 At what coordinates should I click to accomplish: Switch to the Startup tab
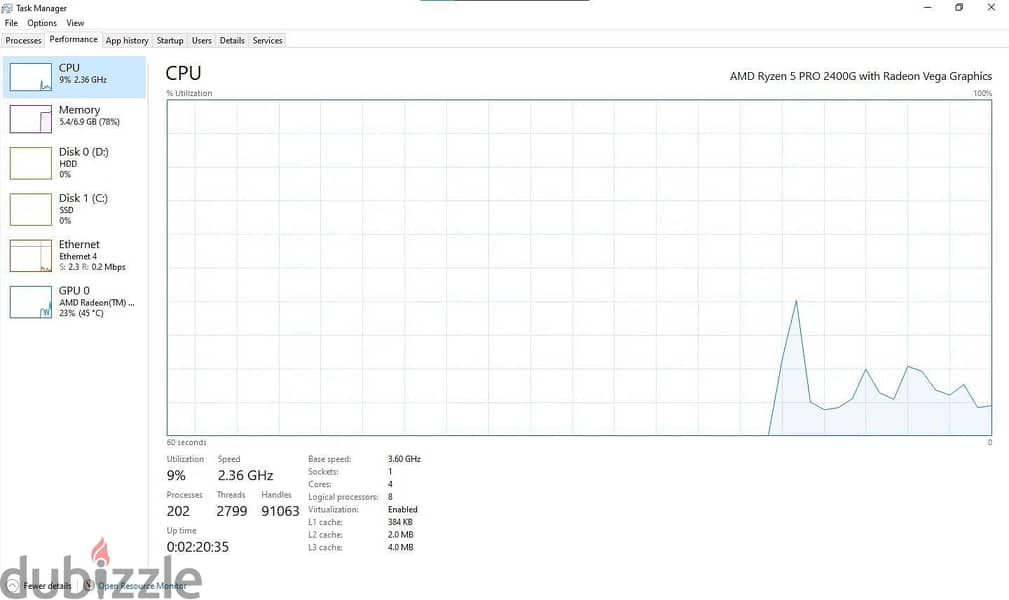point(170,41)
